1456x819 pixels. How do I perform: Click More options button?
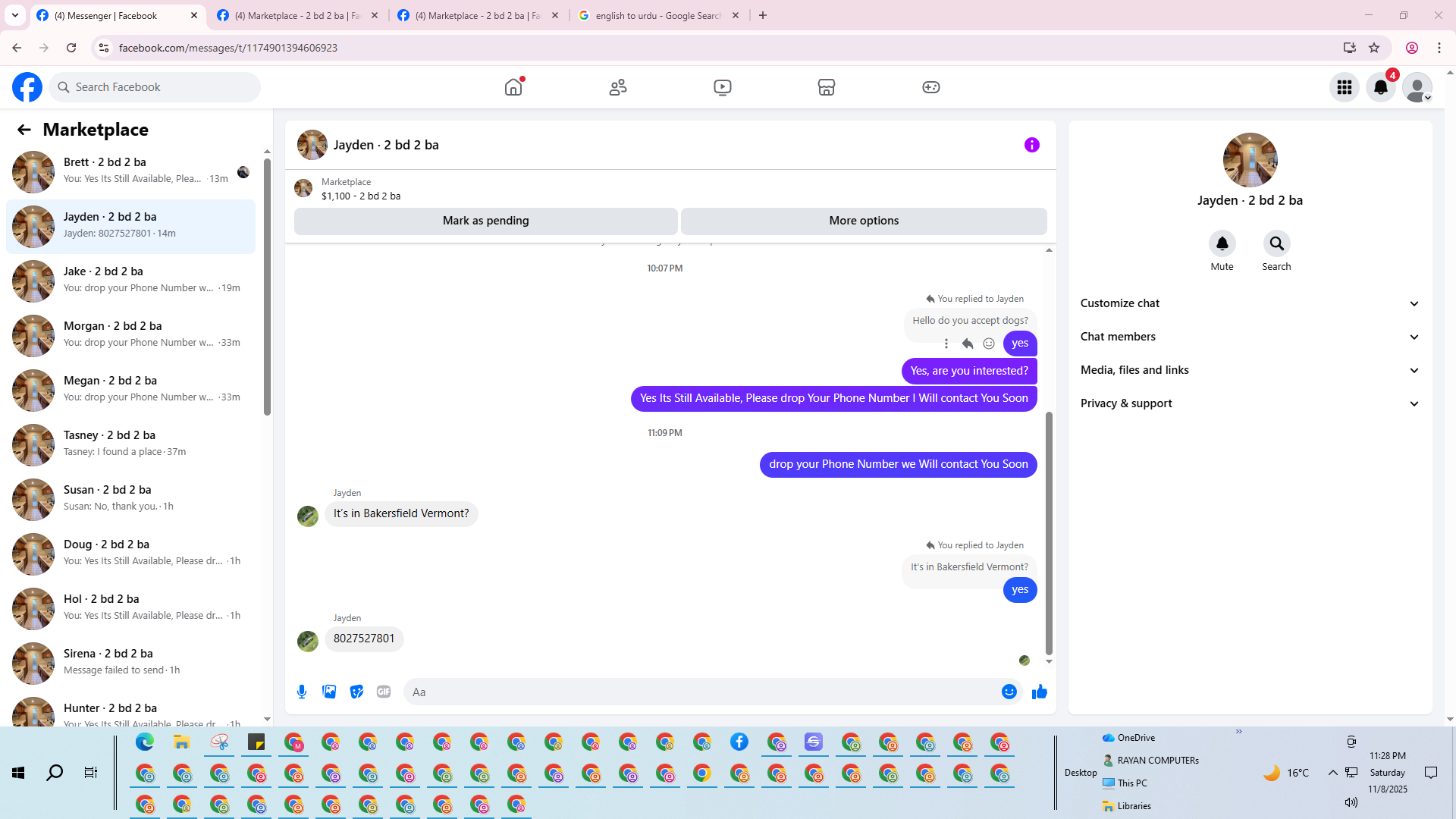point(863,221)
